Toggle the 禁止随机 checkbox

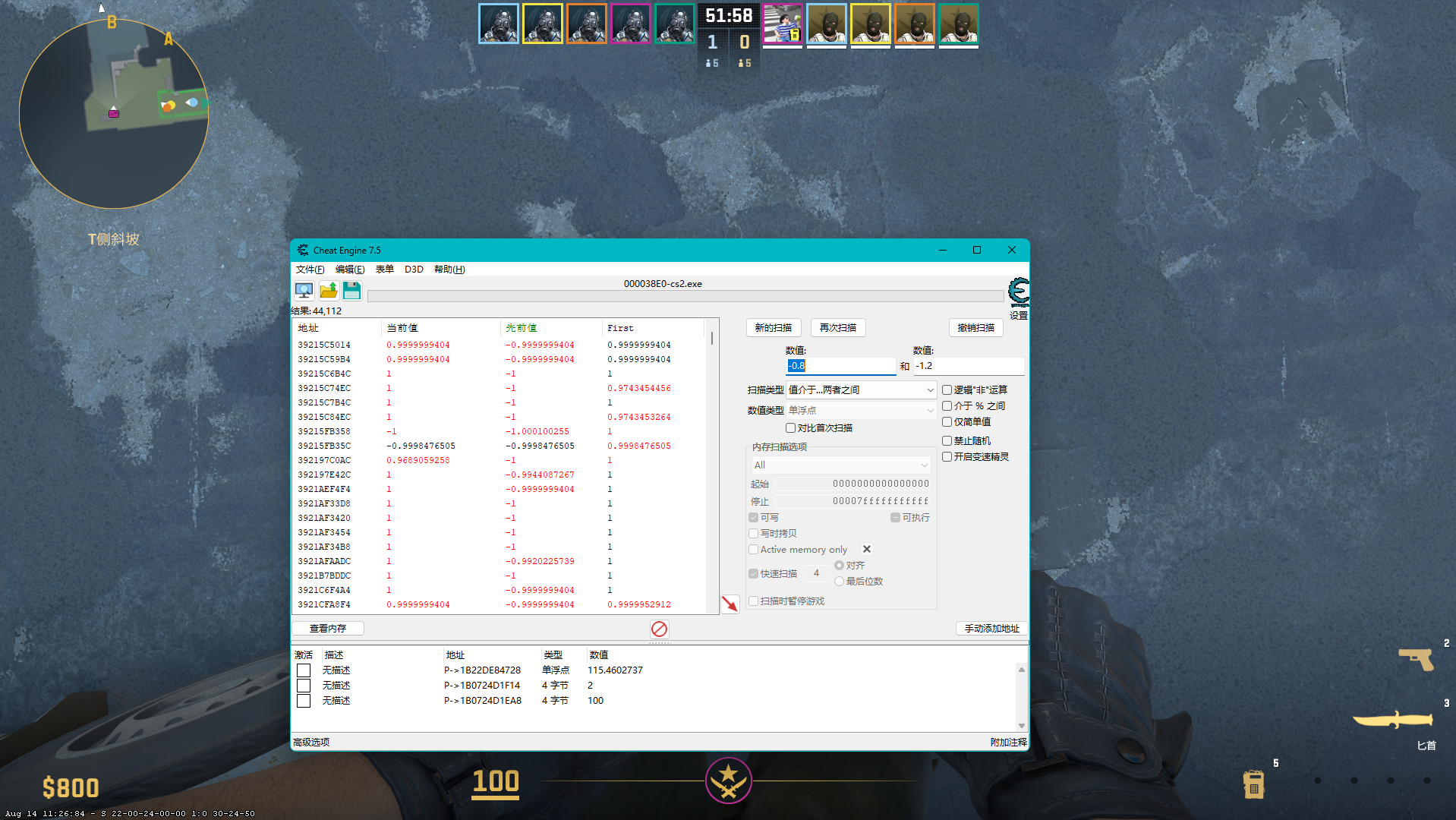click(947, 440)
